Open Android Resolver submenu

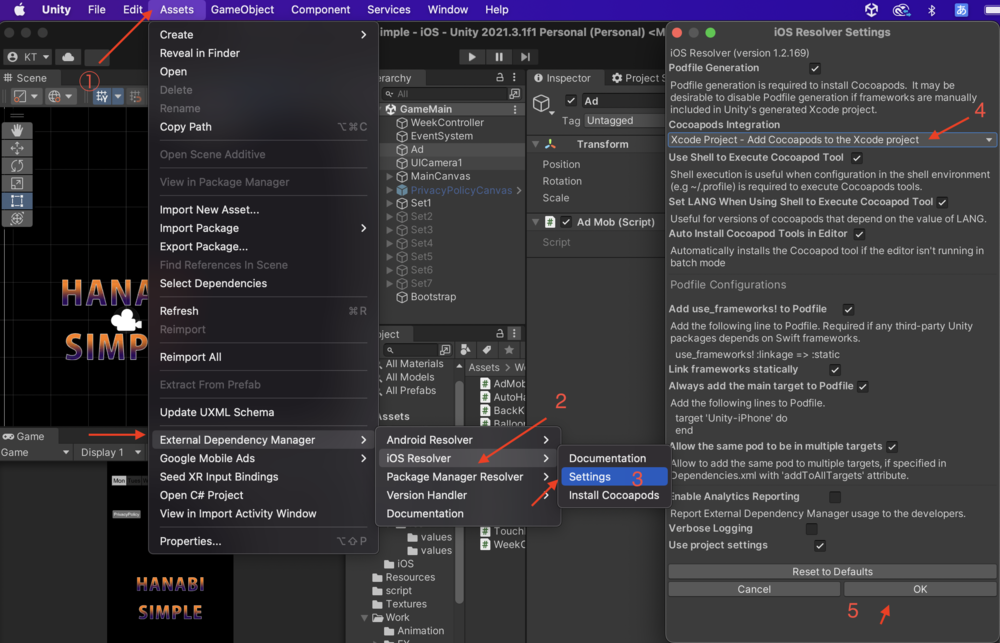pyautogui.click(x=467, y=440)
